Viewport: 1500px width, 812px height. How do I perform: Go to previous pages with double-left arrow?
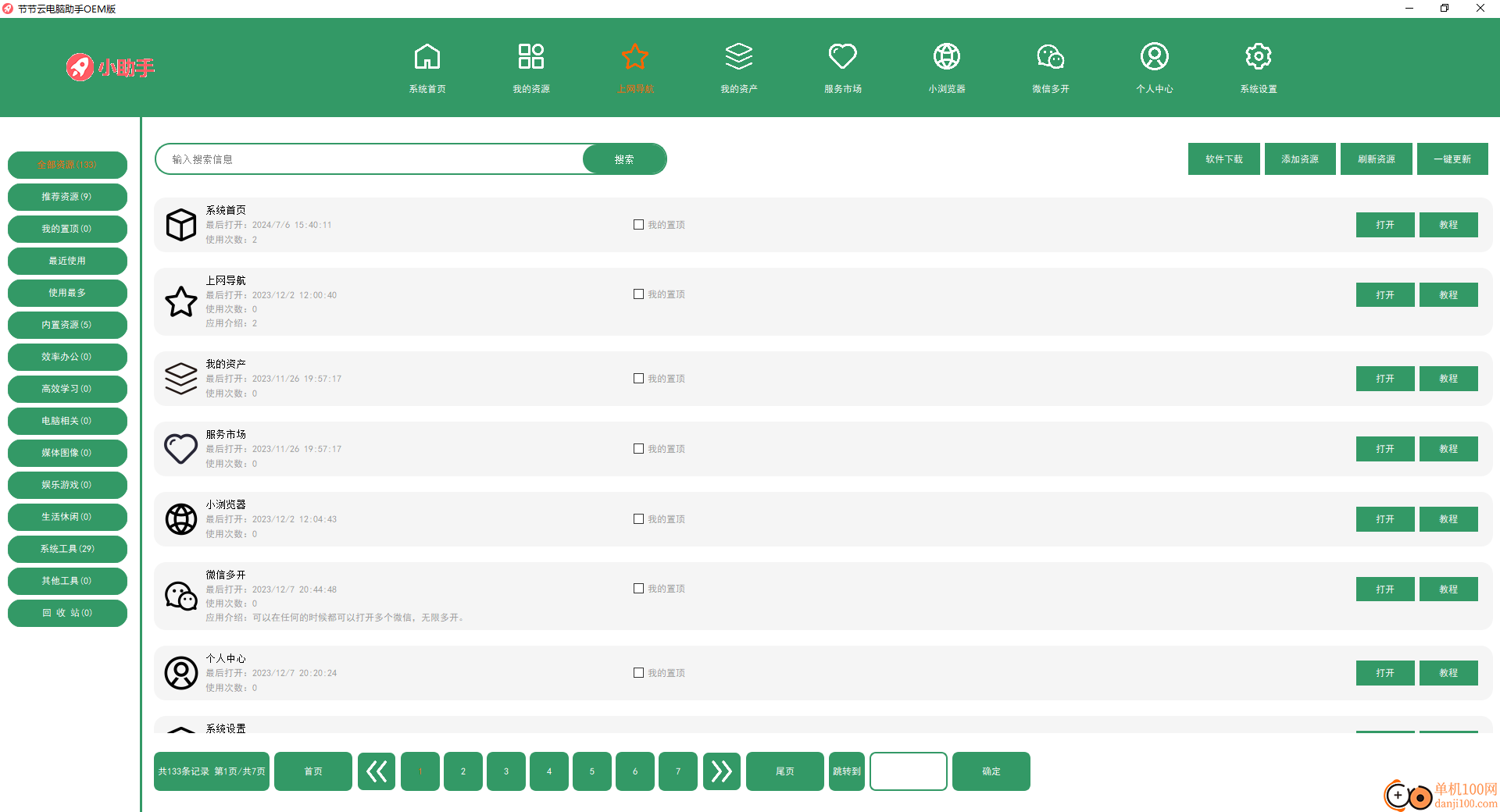point(377,771)
